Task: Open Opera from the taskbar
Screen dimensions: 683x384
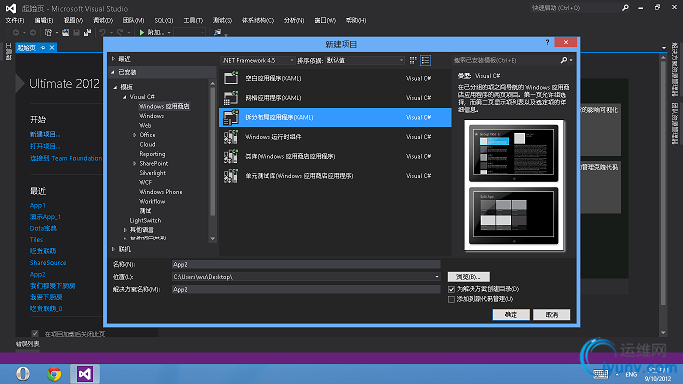Action: [x=23, y=374]
